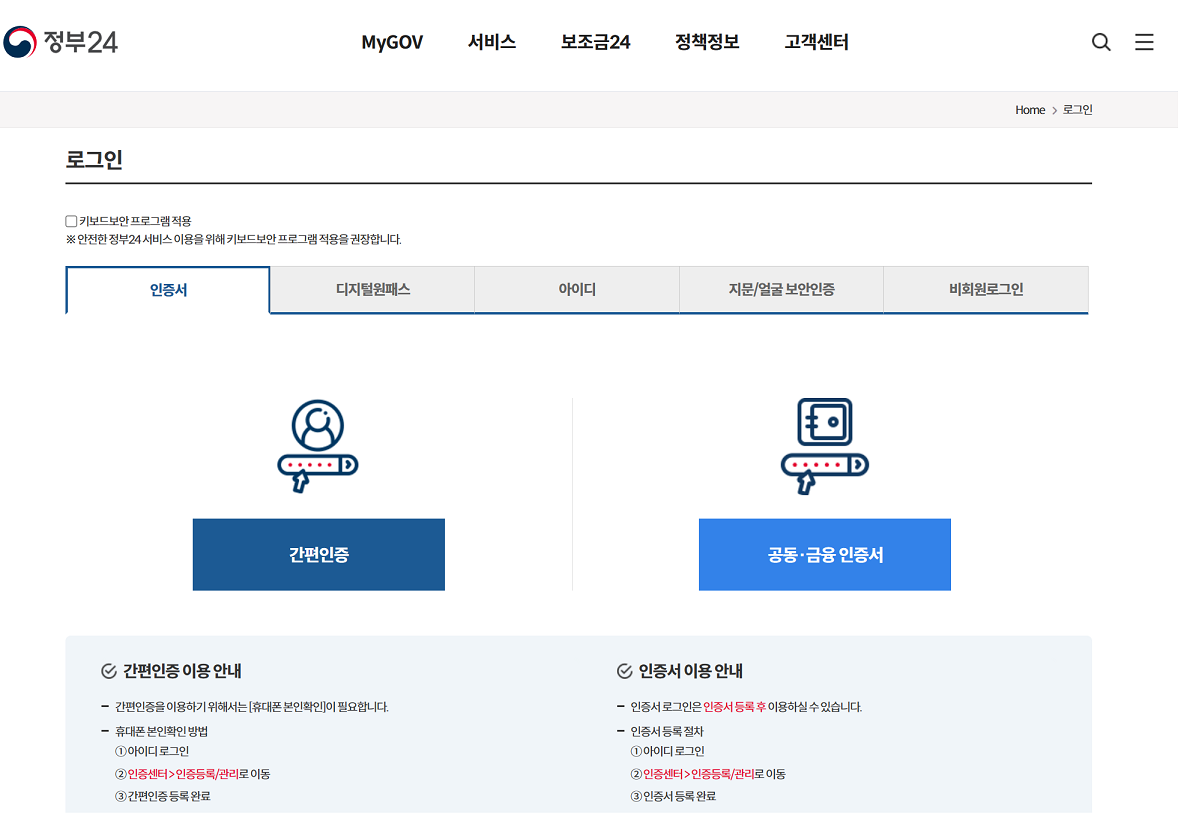
Task: Open the Home breadcrumb link
Action: coord(1030,110)
